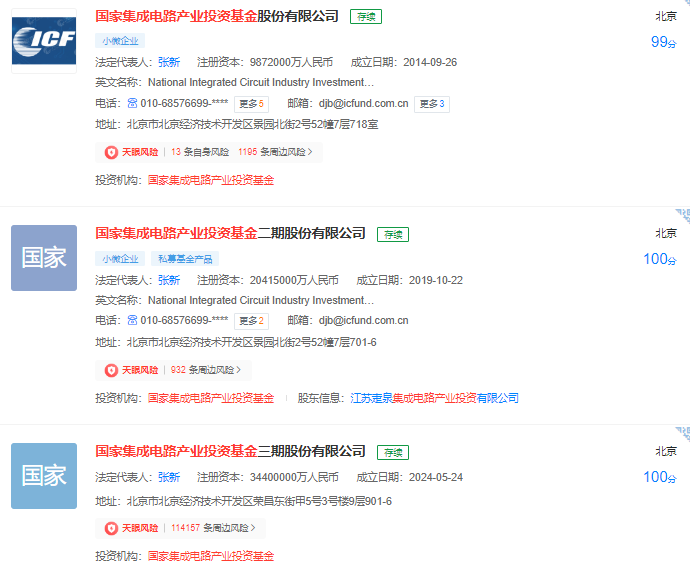The width and height of the screenshot is (690, 574).
Task: Click address ending 7层701-6
Action: [x=252, y=342]
